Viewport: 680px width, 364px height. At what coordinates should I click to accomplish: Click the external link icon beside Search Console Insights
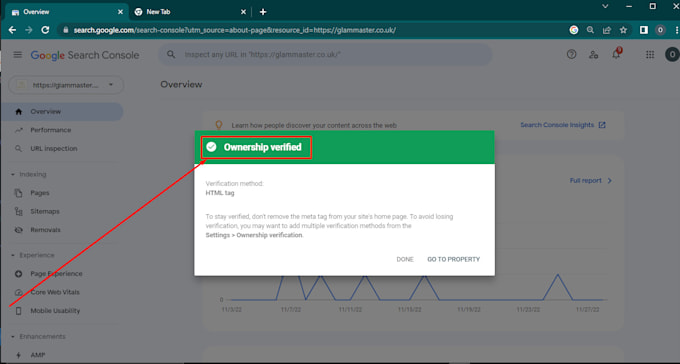[x=602, y=125]
